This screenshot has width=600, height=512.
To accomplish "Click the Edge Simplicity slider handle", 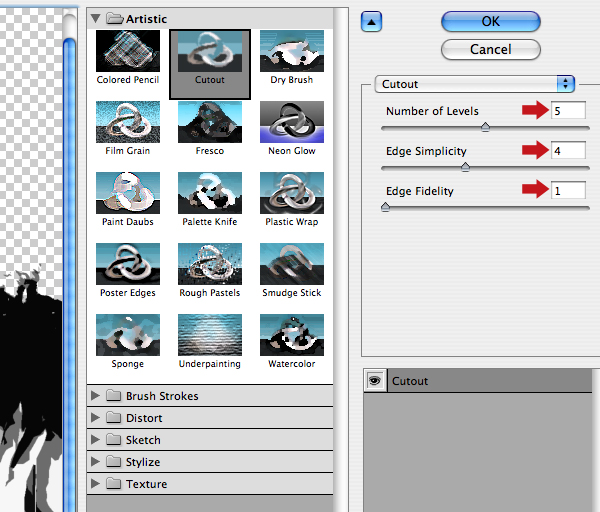I will [465, 167].
